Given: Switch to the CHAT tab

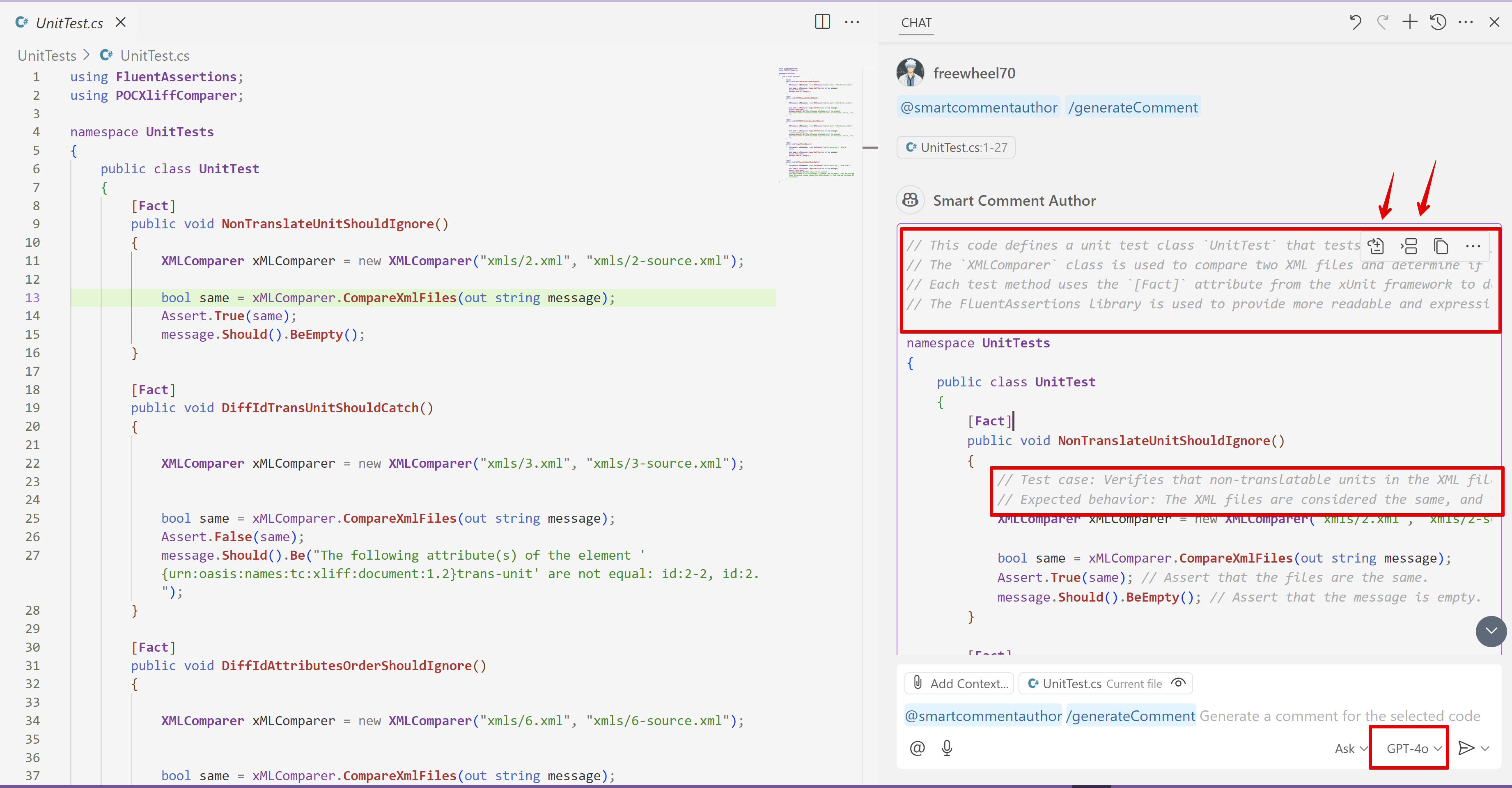Looking at the screenshot, I should 916,23.
